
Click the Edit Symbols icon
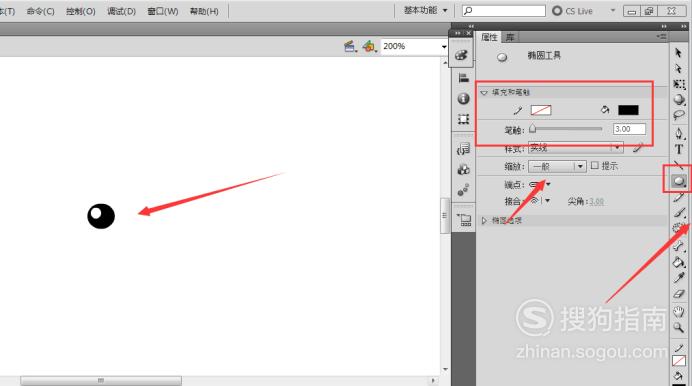tap(369, 46)
